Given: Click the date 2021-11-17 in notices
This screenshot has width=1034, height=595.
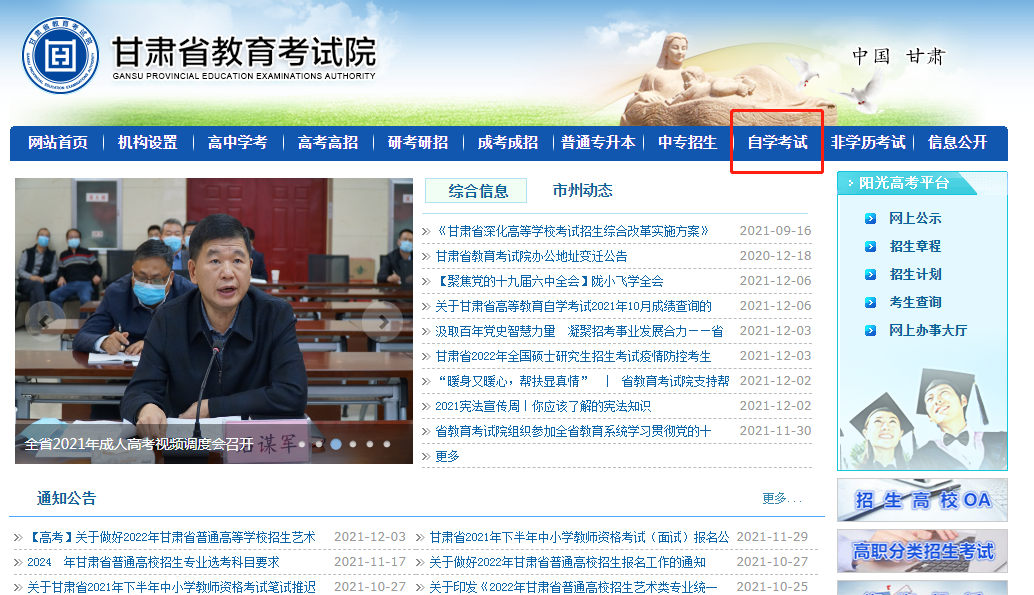Looking at the screenshot, I should (x=370, y=562).
